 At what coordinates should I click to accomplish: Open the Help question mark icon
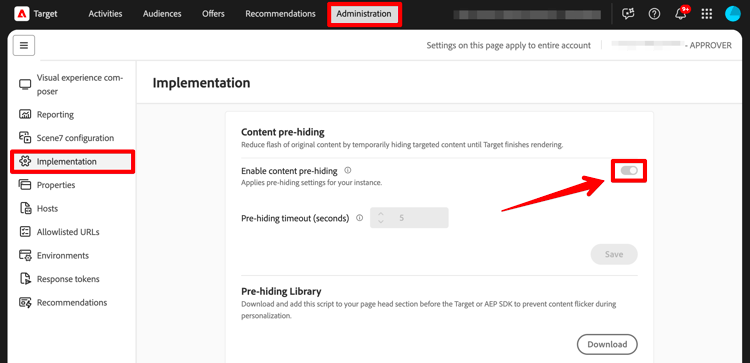654,14
